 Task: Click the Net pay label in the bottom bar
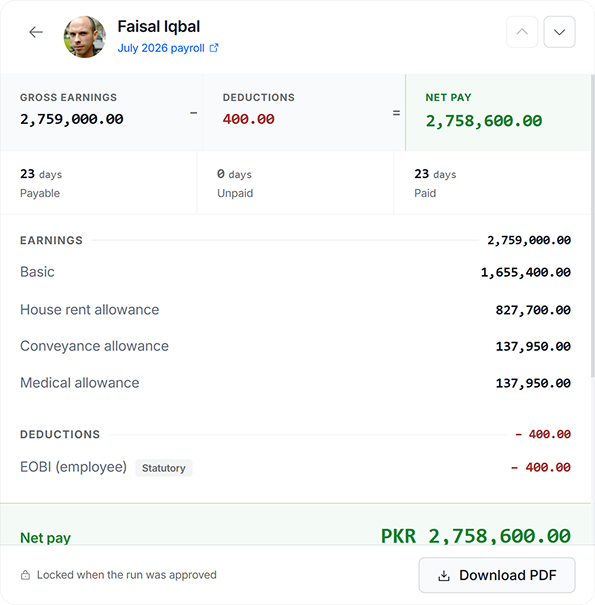point(45,538)
